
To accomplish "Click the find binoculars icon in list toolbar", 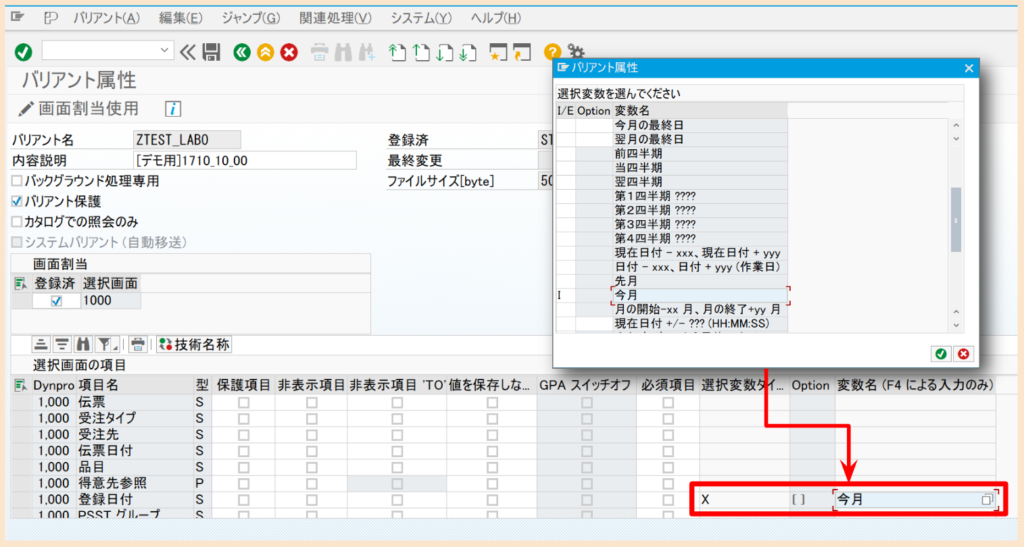I will tap(83, 345).
